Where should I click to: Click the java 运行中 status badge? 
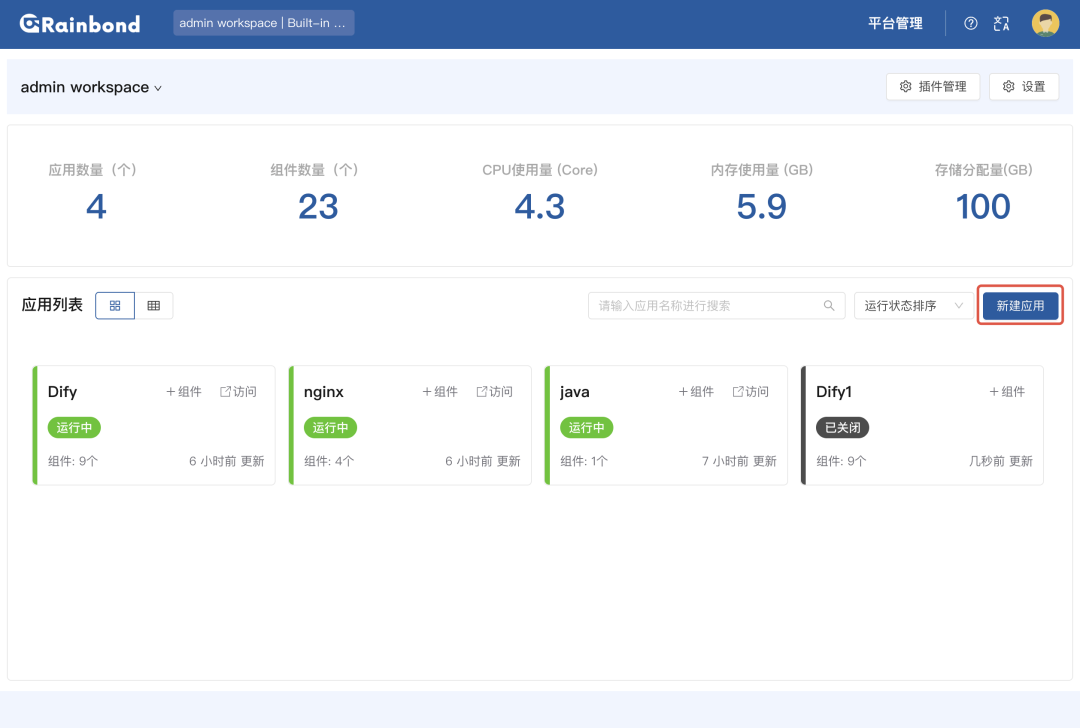pyautogui.click(x=587, y=428)
